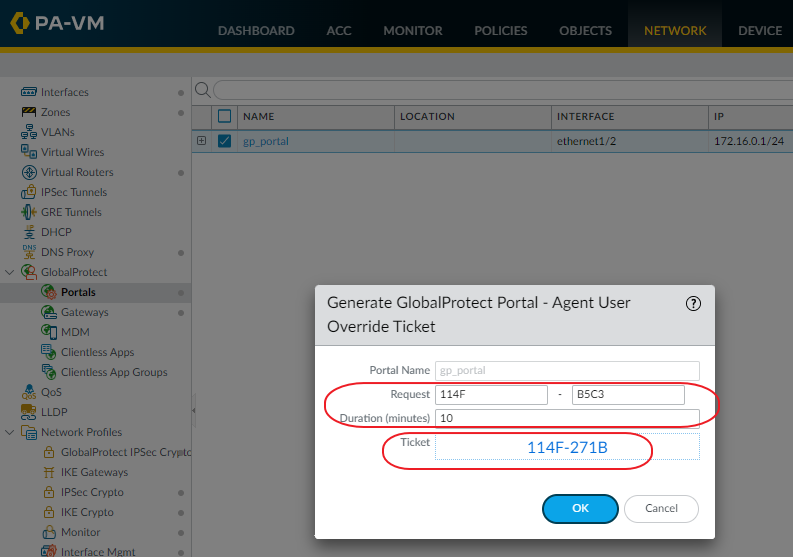Switch to the POLICIES tab

(500, 30)
